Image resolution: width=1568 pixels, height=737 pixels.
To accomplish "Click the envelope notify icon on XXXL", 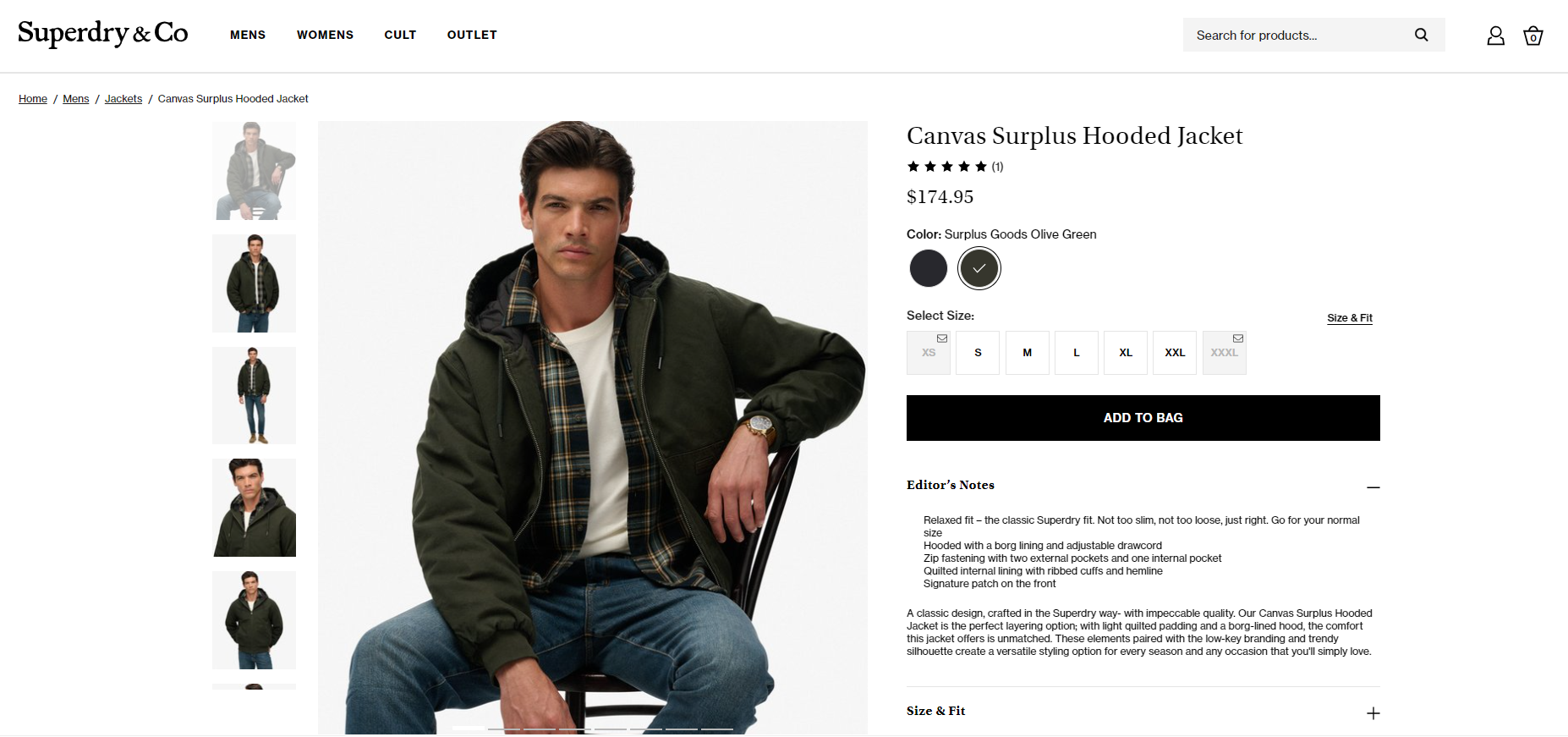I will 1237,338.
